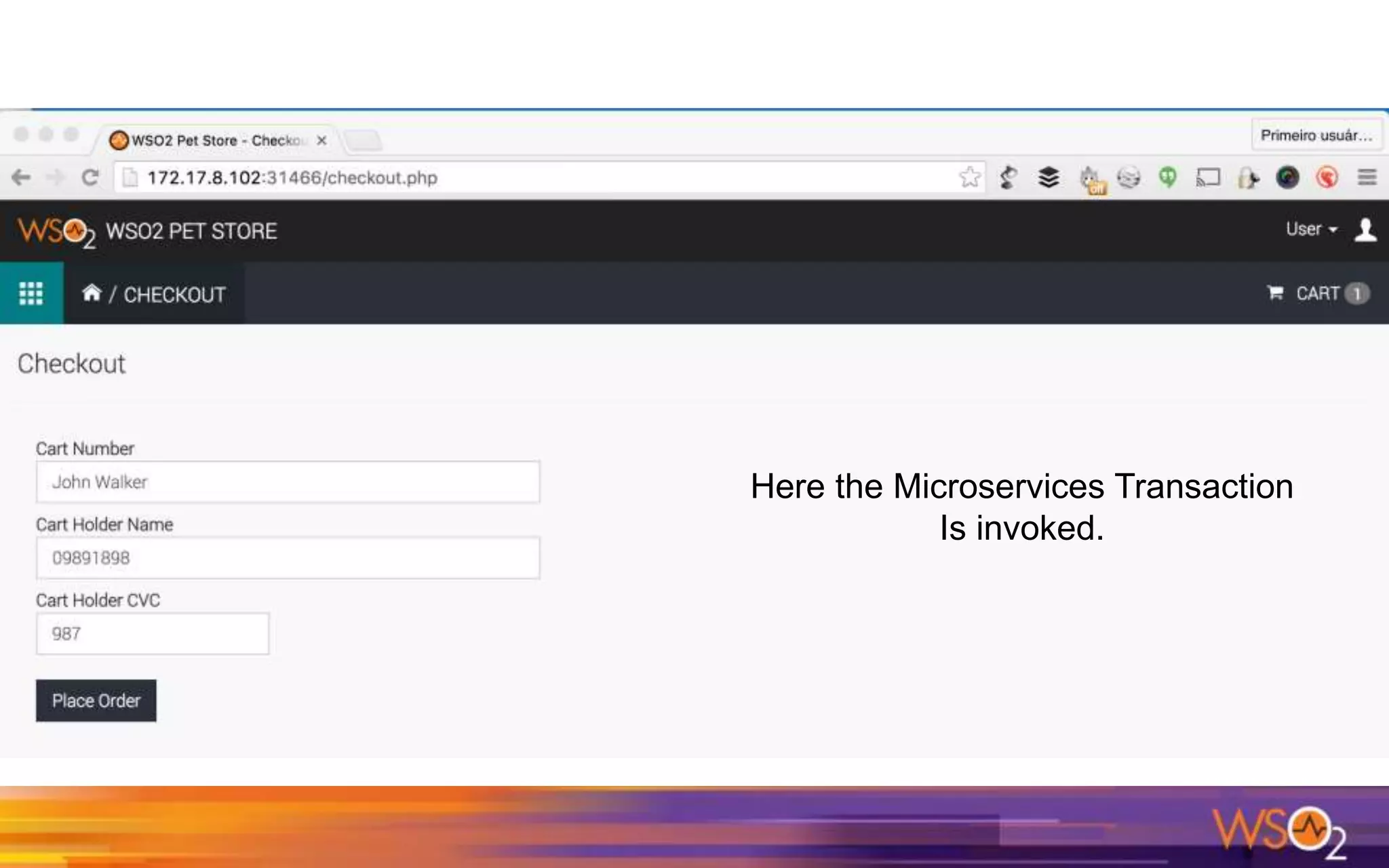Open the User dropdown menu
The width and height of the screenshot is (1389, 868).
coord(1311,229)
